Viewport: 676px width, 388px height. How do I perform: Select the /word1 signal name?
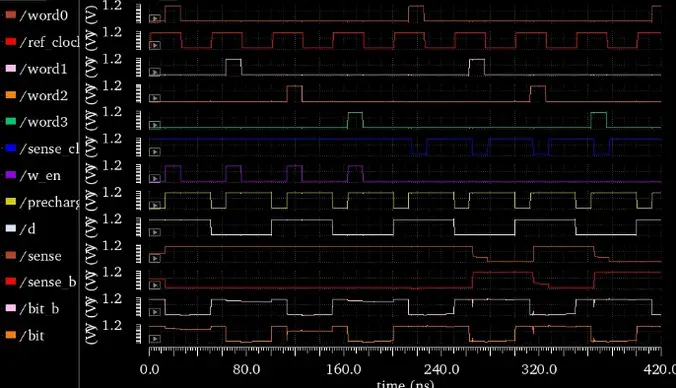pos(44,69)
